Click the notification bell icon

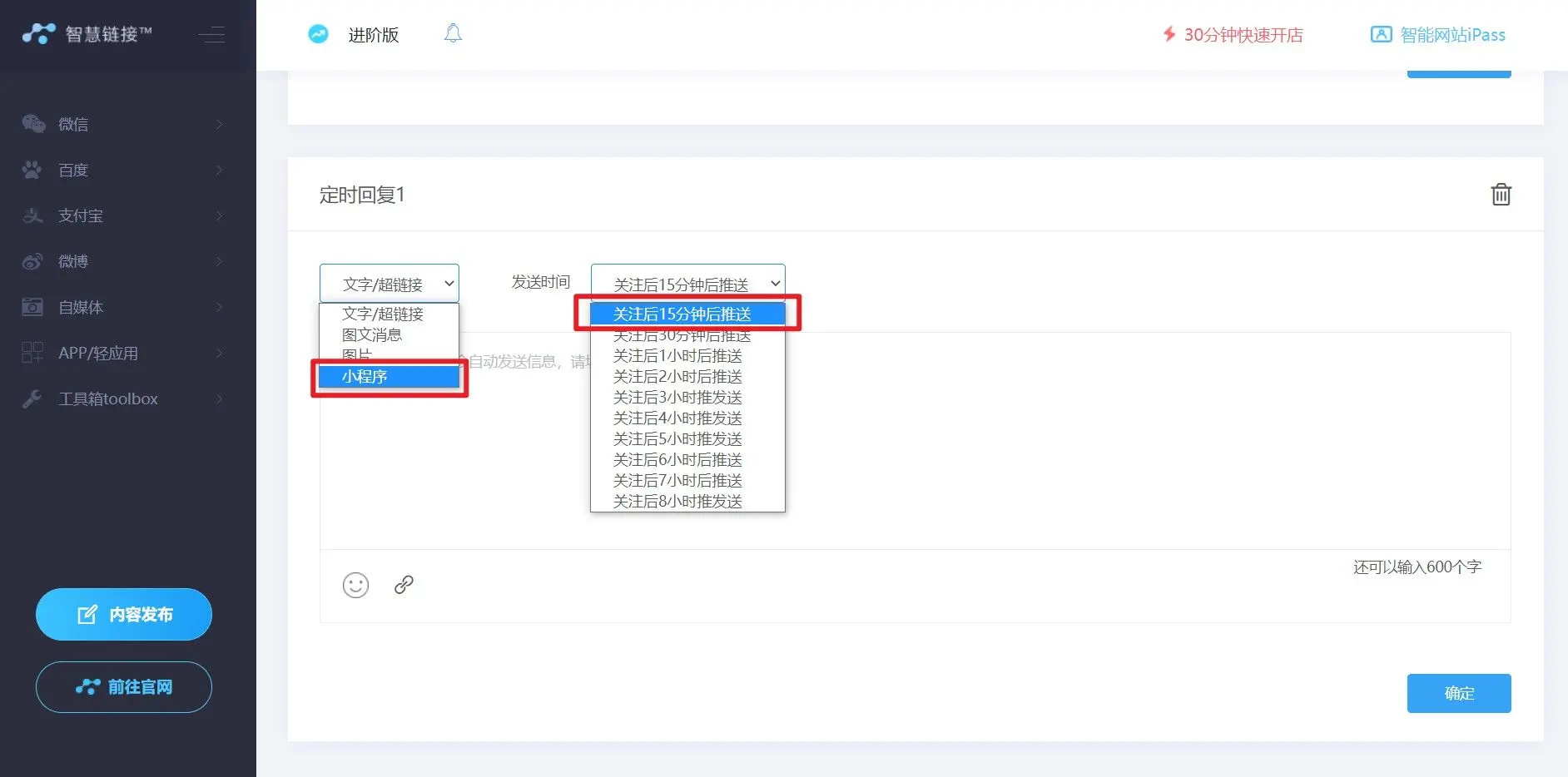(x=453, y=34)
